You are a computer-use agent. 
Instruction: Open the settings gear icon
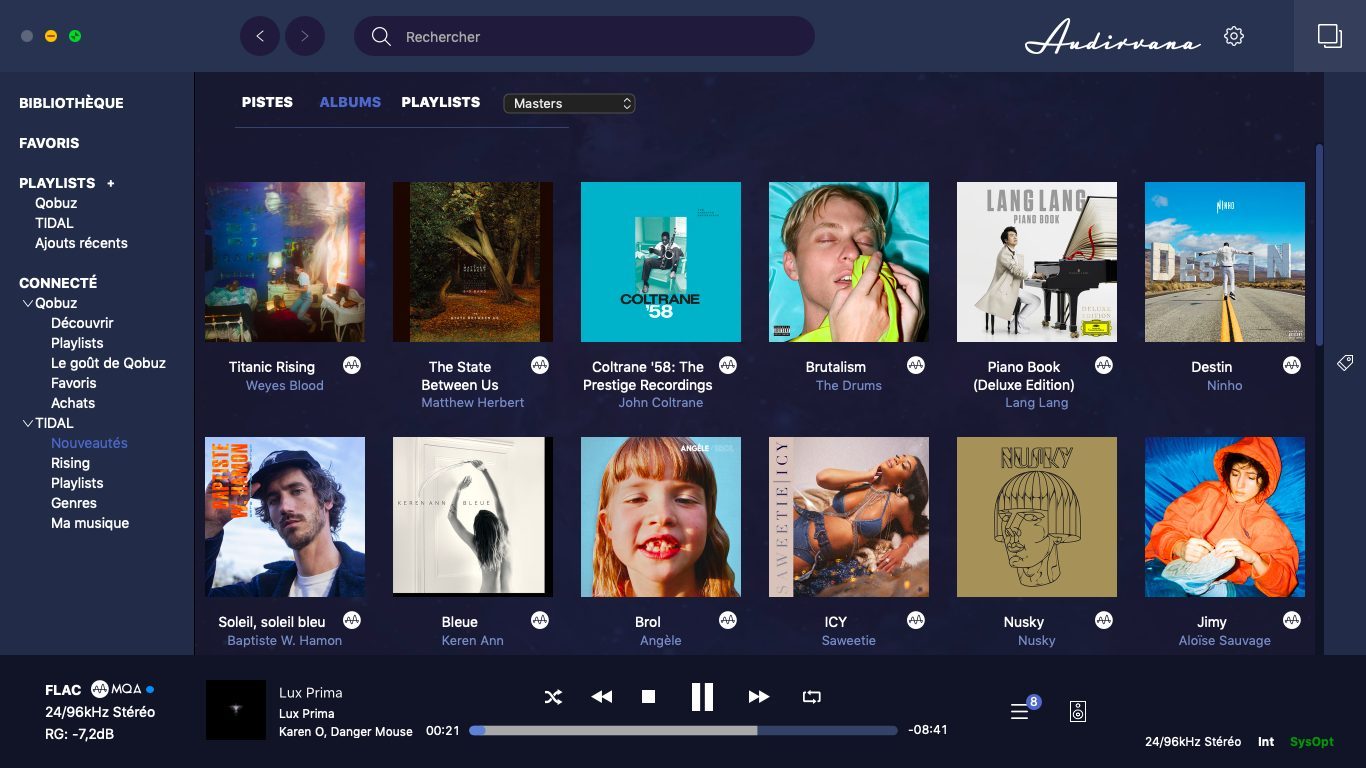[x=1234, y=36]
